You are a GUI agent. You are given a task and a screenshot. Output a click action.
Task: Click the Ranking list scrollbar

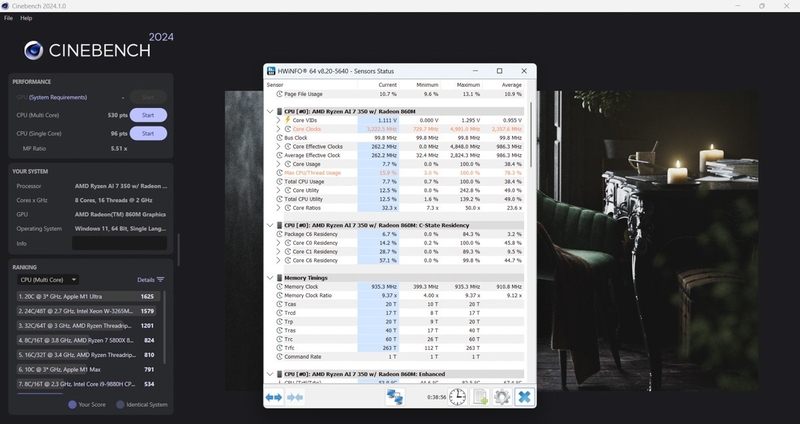tap(164, 327)
